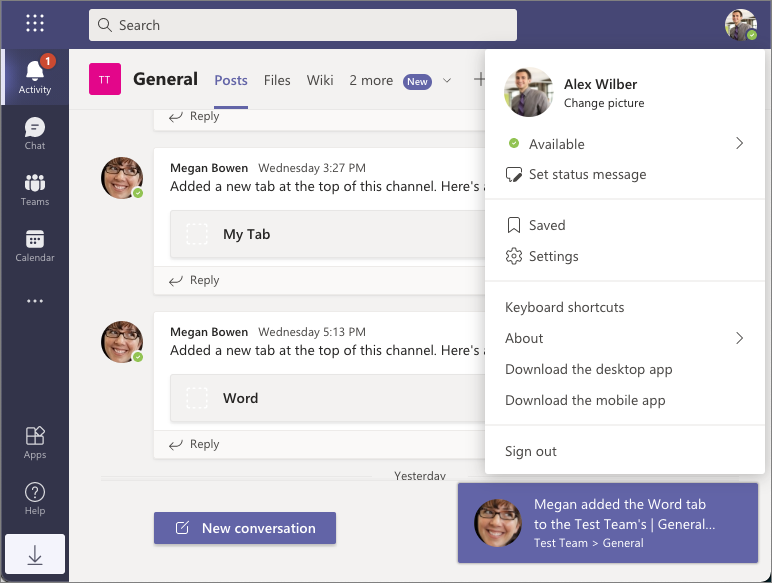Open Help in the sidebar

(x=34, y=499)
